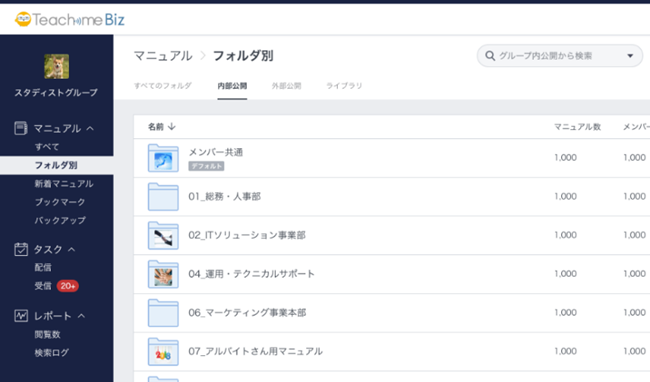
Task: Click the search magnifier icon
Action: (490, 56)
